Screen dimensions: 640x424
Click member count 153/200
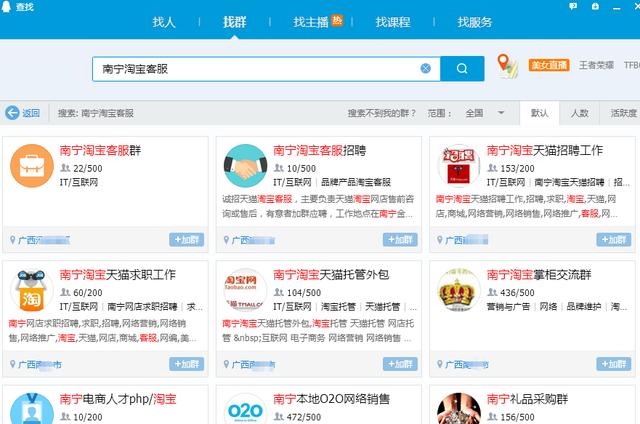tap(517, 168)
